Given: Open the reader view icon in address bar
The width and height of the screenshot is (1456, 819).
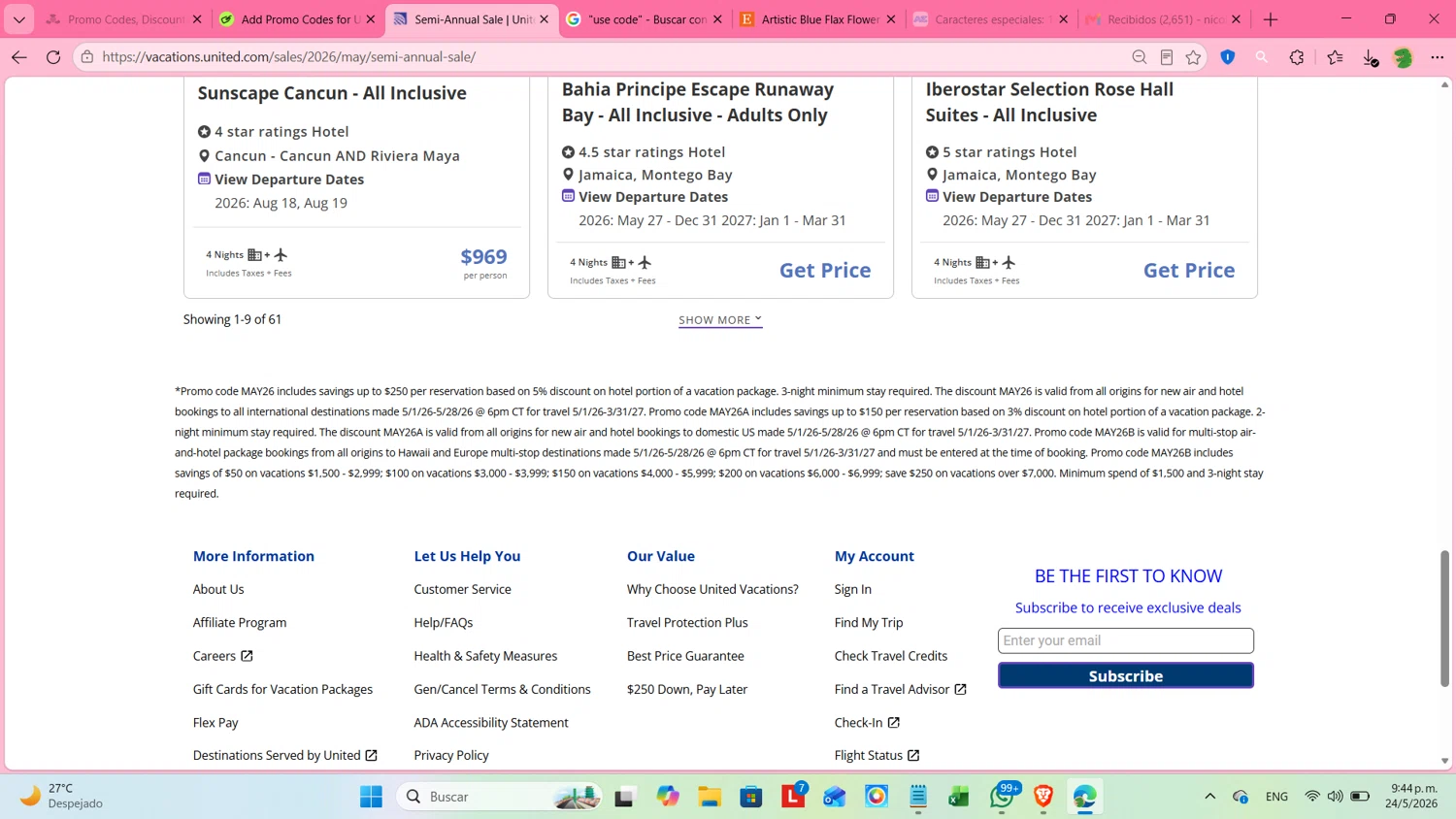Looking at the screenshot, I should [x=1167, y=57].
